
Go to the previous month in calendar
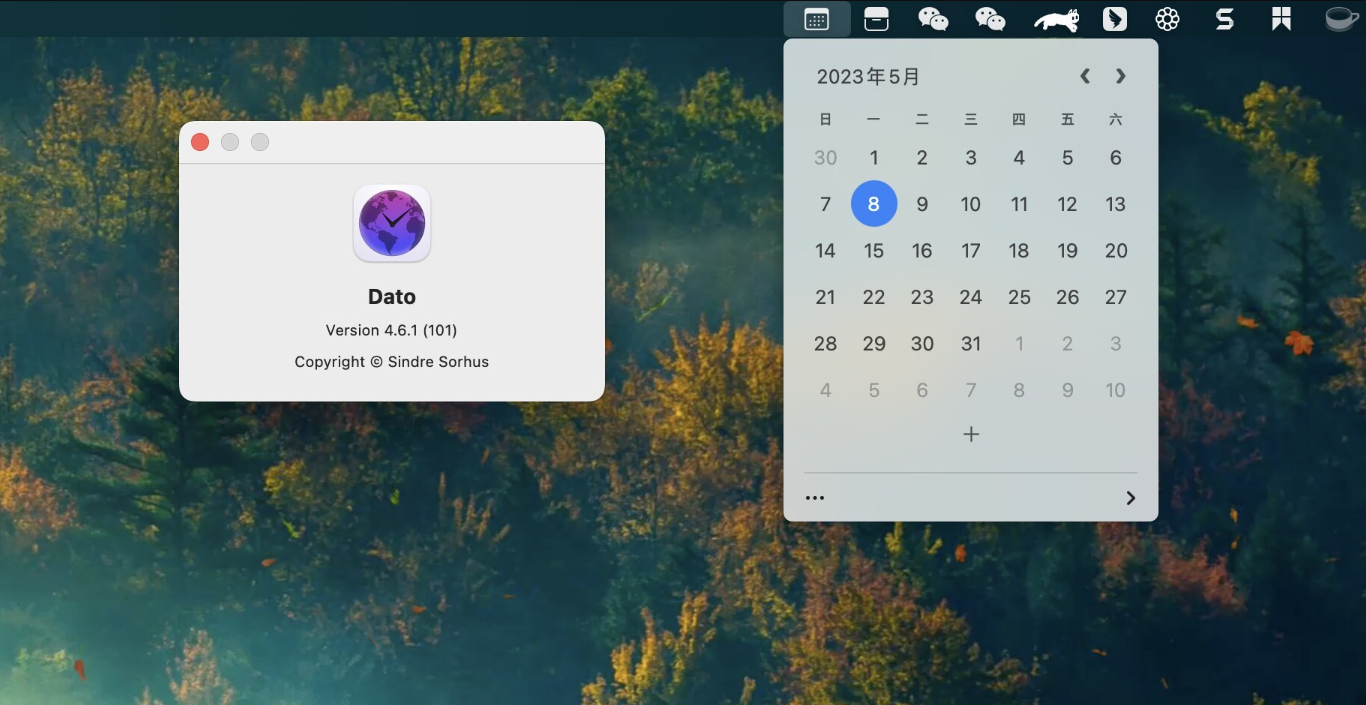coord(1084,76)
